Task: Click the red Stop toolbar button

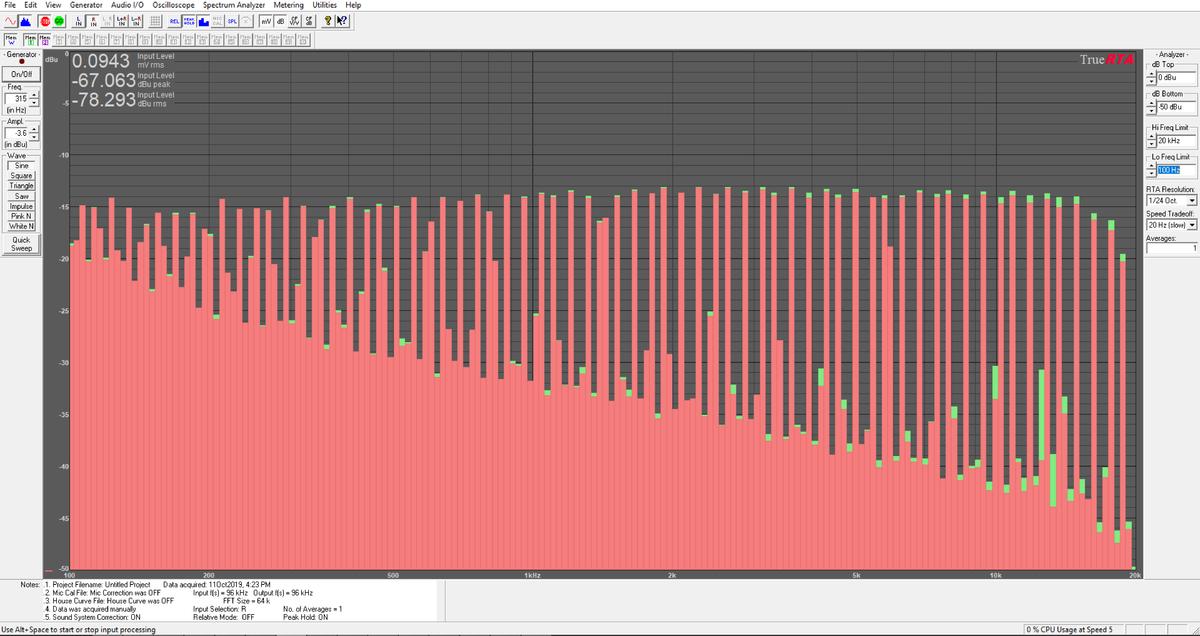Action: tap(45, 21)
